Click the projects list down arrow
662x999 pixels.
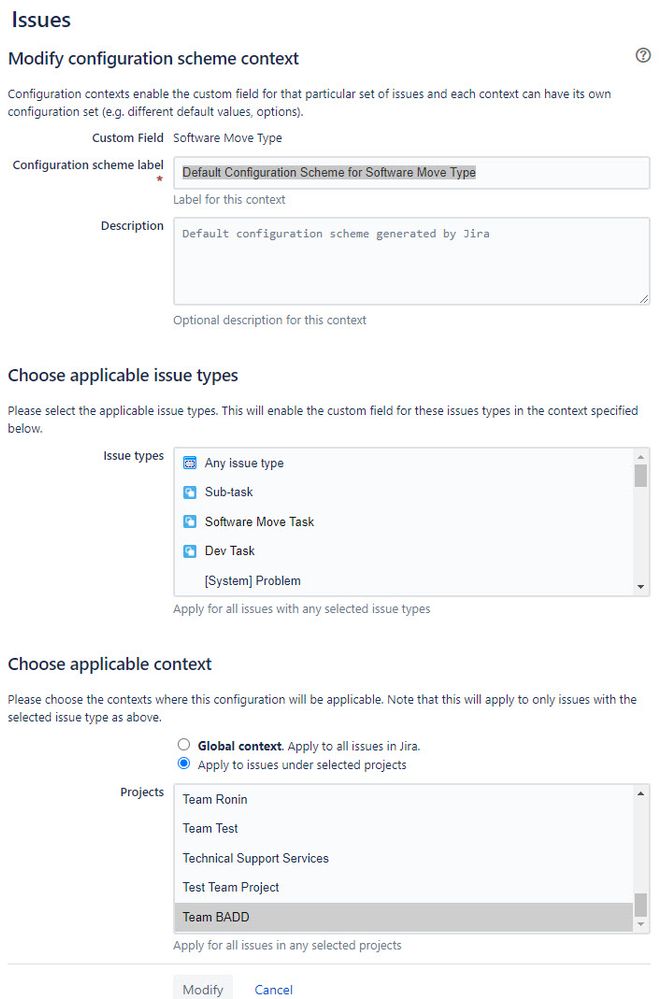641,924
